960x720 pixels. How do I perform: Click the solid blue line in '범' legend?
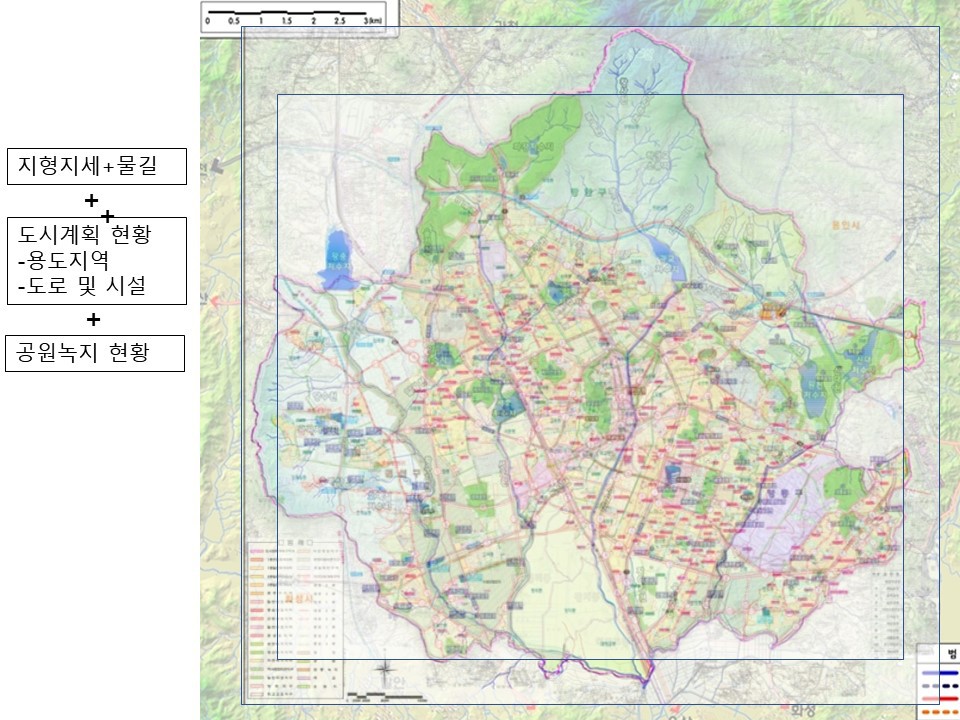(941, 672)
